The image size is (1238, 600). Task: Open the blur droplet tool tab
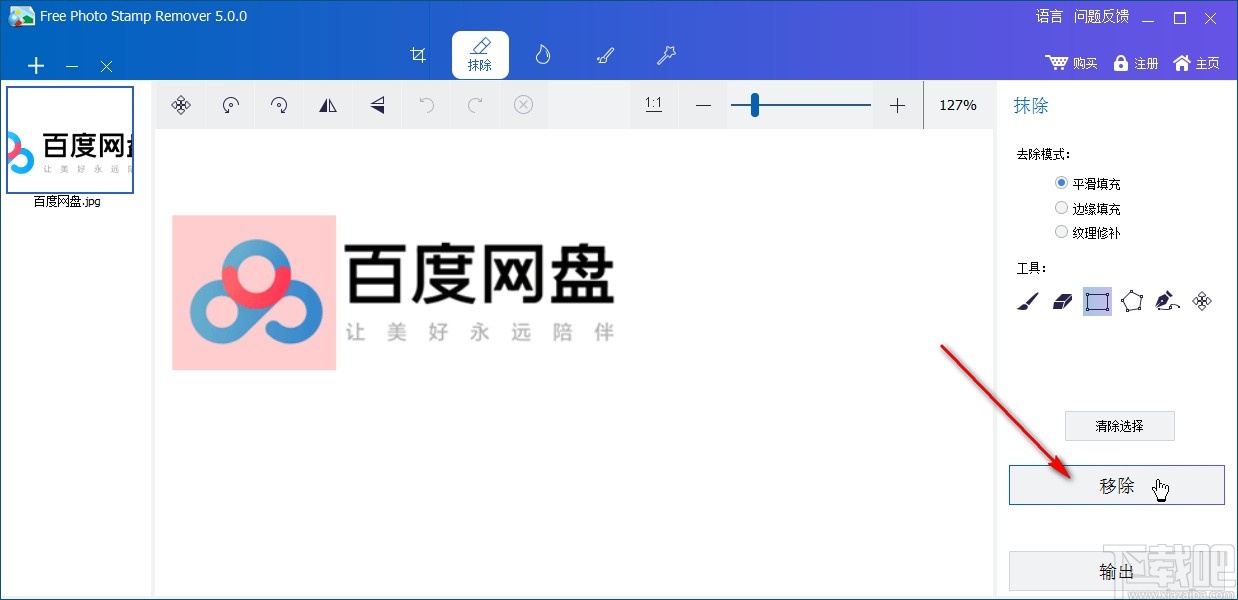pos(542,55)
